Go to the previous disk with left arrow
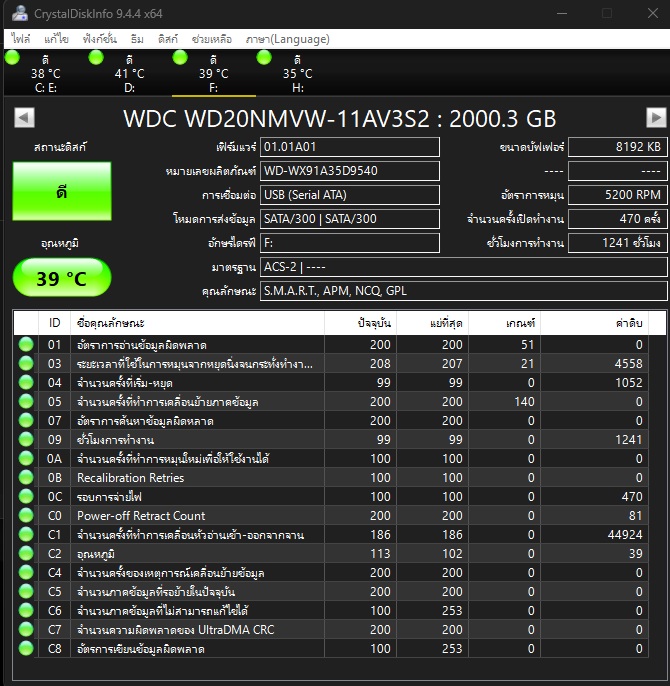The width and height of the screenshot is (670, 686). coord(24,118)
